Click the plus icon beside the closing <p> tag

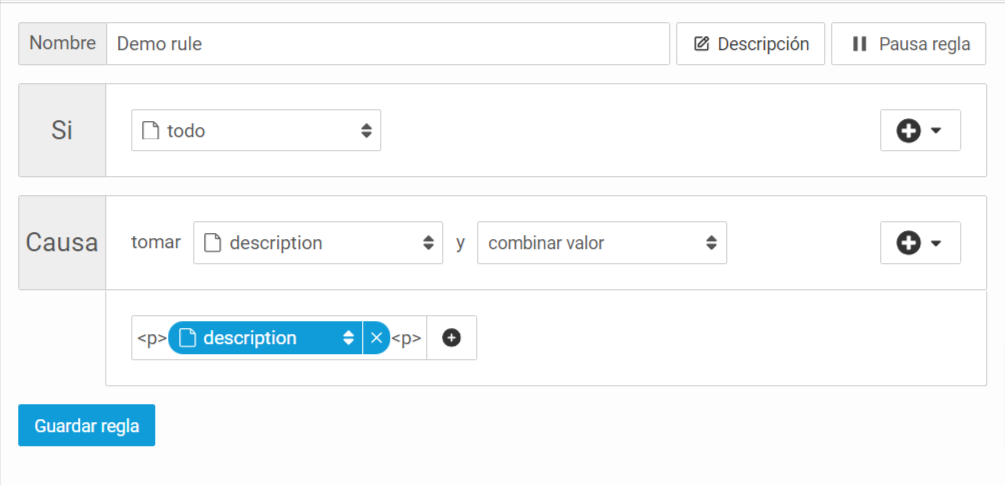452,338
